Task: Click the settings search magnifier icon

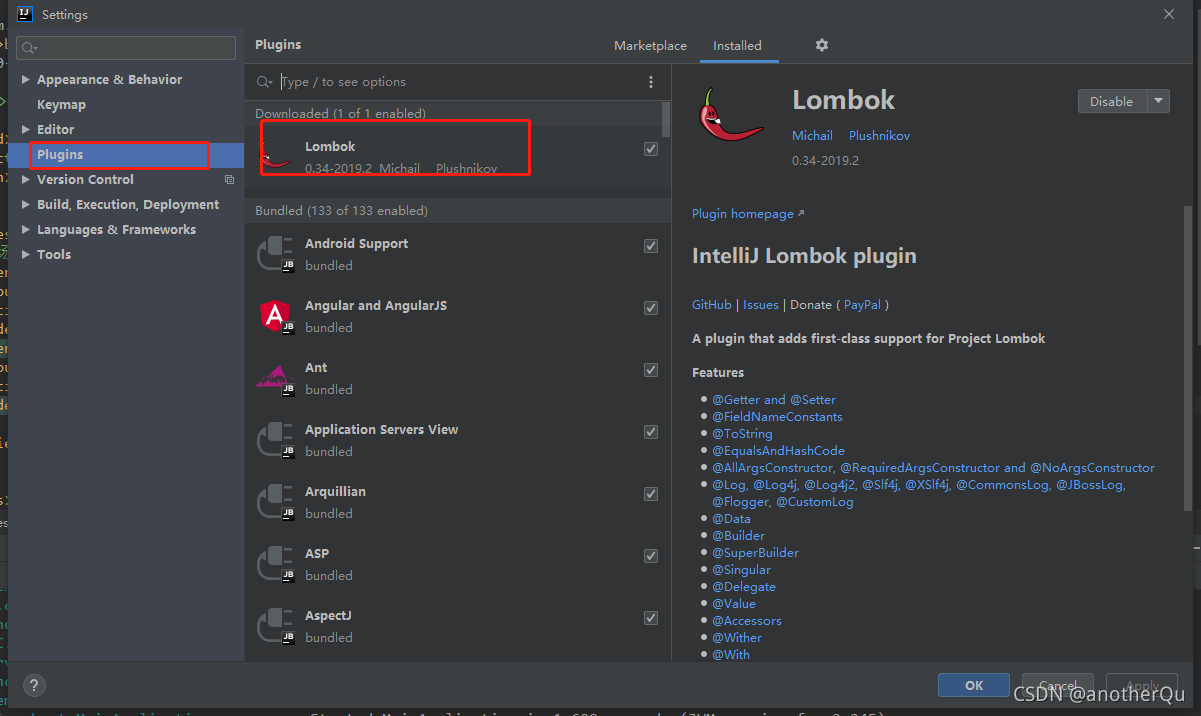Action: click(29, 48)
